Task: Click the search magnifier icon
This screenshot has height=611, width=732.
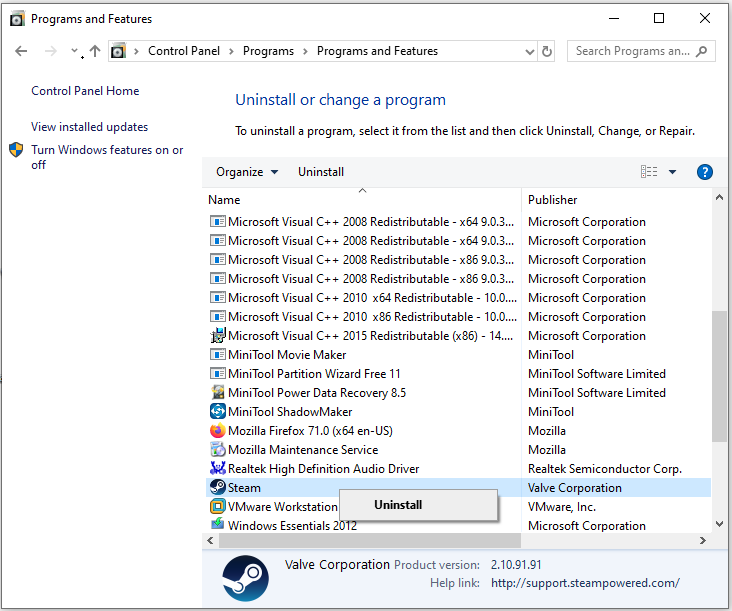Action: point(701,51)
